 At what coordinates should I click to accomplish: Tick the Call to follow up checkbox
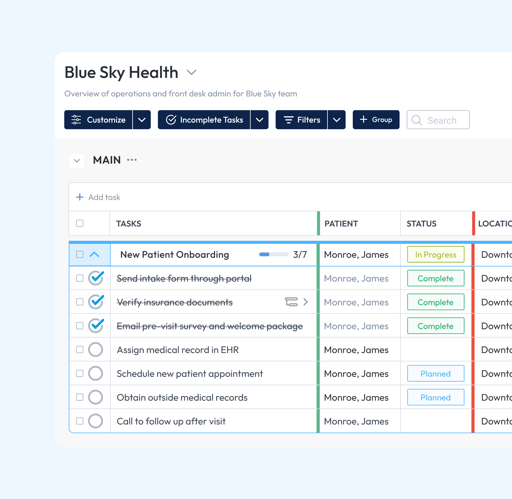coord(80,421)
